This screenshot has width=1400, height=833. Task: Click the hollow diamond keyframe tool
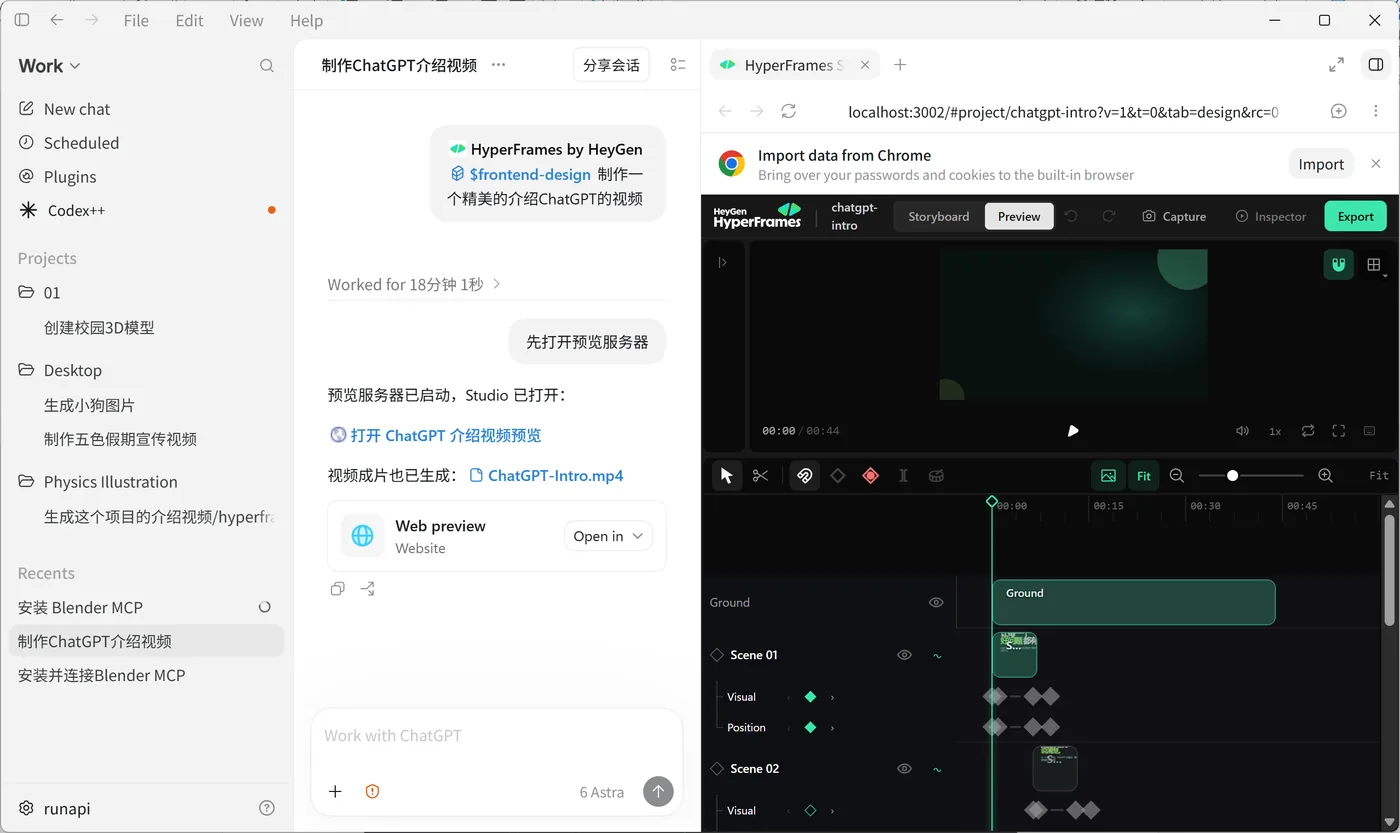coord(838,476)
